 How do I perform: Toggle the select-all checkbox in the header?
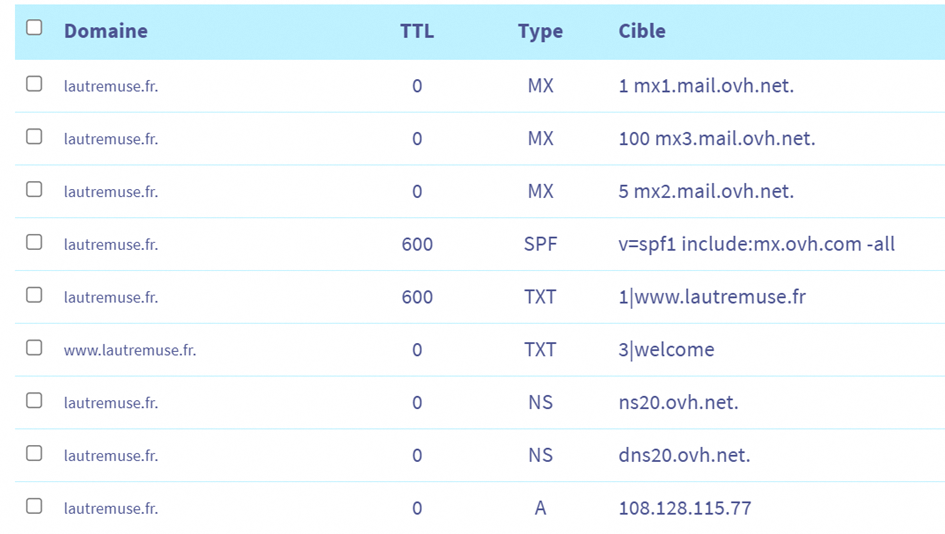34,29
